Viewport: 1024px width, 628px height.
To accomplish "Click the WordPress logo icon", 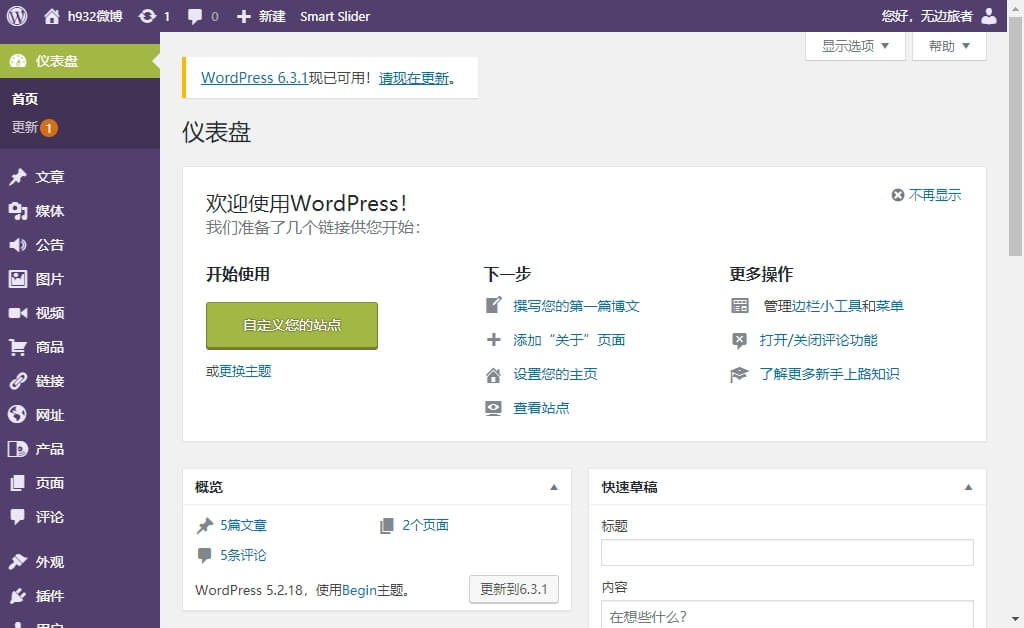I will pyautogui.click(x=17, y=16).
